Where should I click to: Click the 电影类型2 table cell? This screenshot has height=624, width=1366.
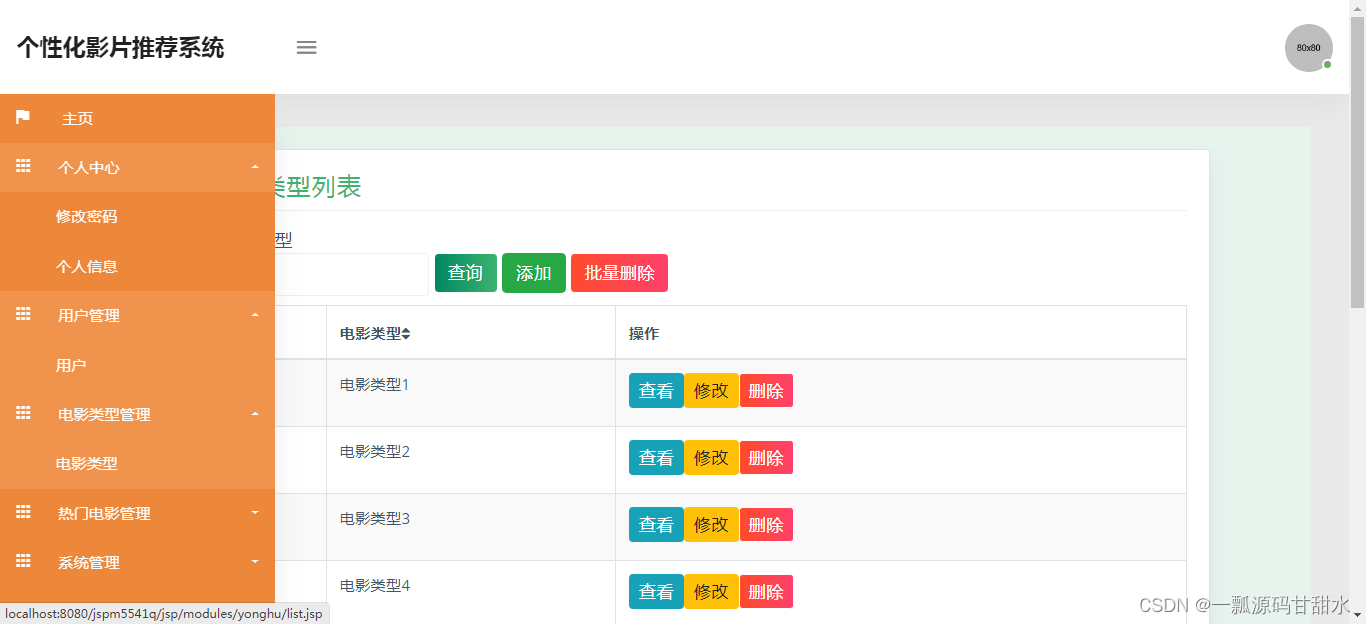click(471, 460)
